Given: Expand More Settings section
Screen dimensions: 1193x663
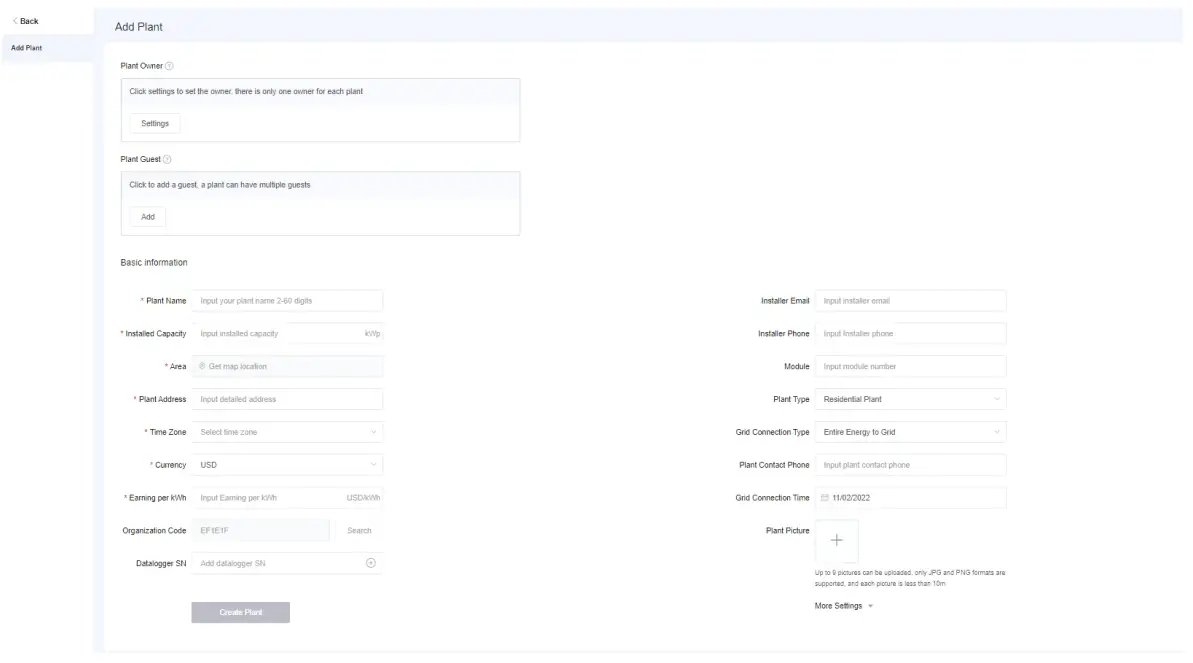Looking at the screenshot, I should coord(844,606).
